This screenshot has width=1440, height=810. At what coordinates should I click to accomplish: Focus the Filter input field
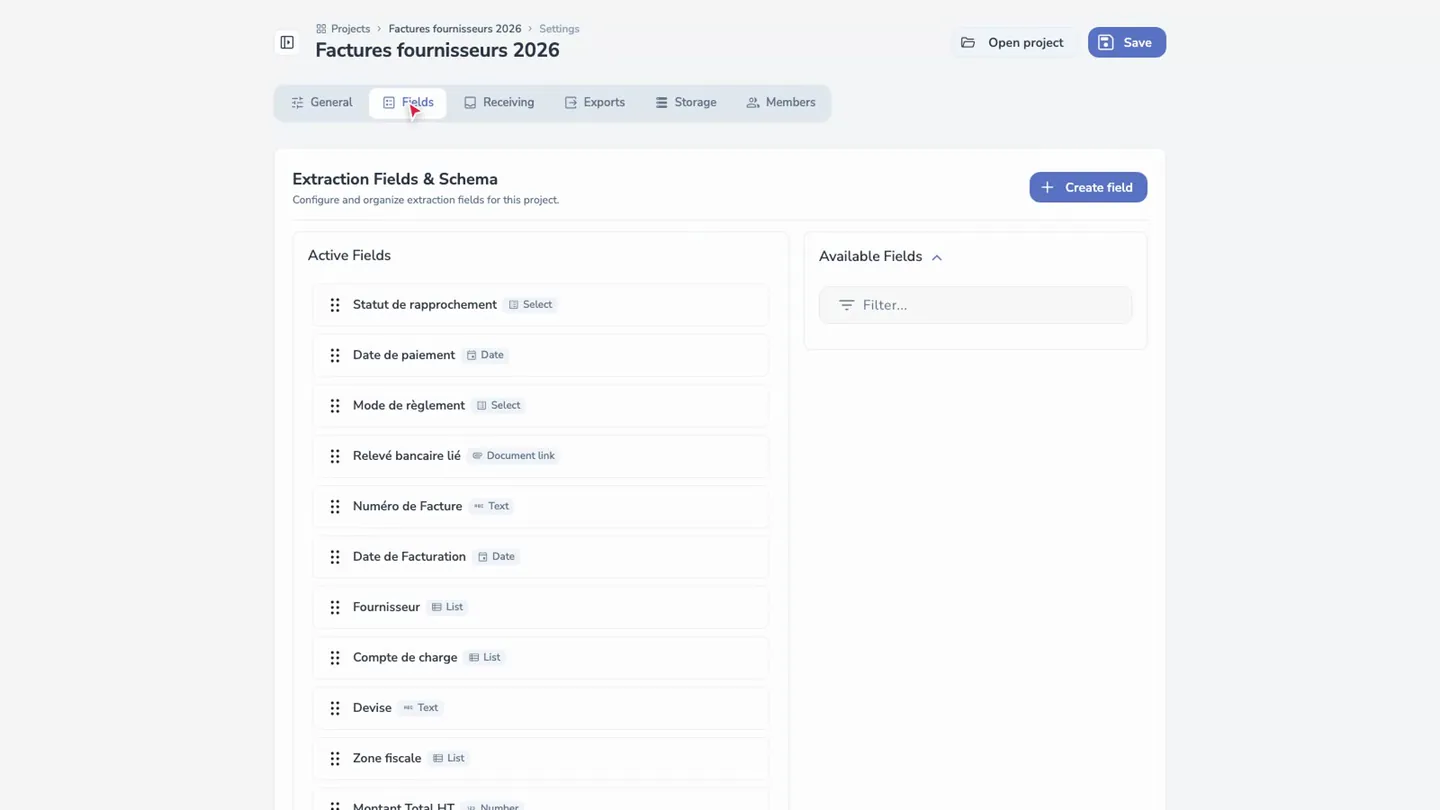975,305
